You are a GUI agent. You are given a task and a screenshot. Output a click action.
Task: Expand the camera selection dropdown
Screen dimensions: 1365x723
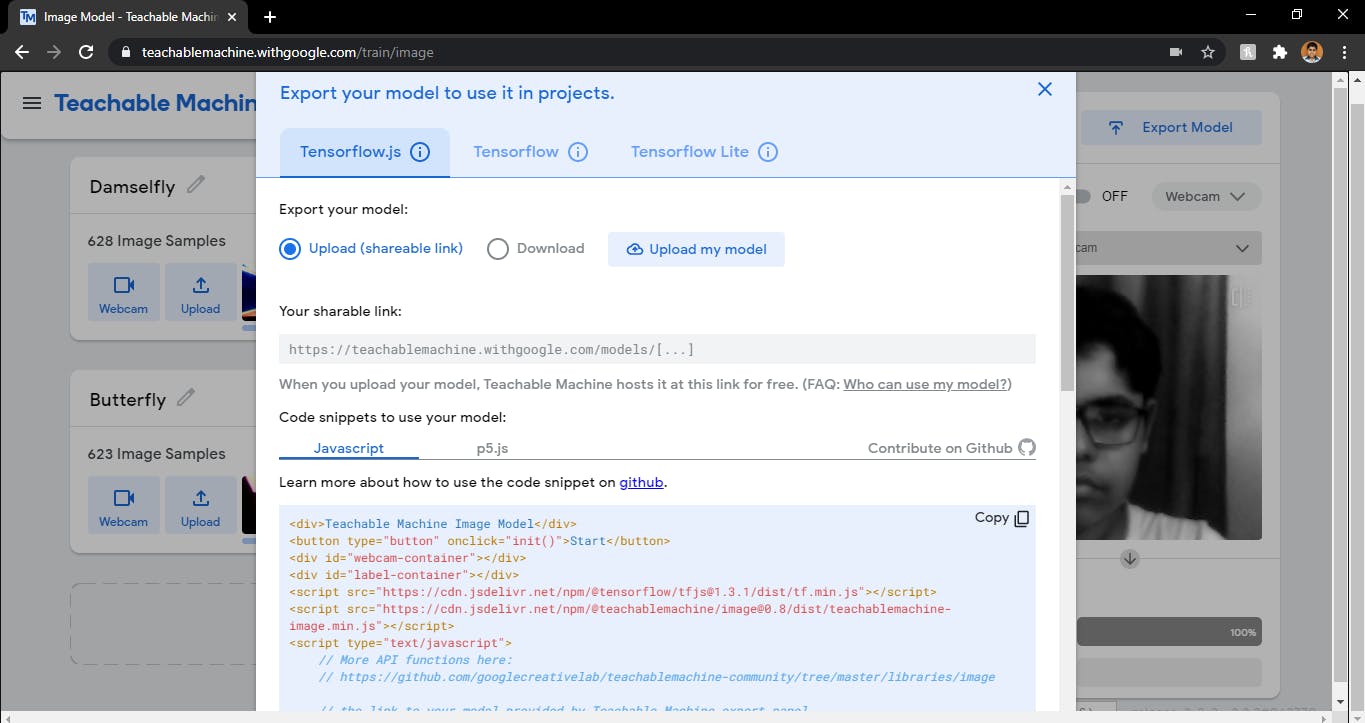coord(1168,248)
